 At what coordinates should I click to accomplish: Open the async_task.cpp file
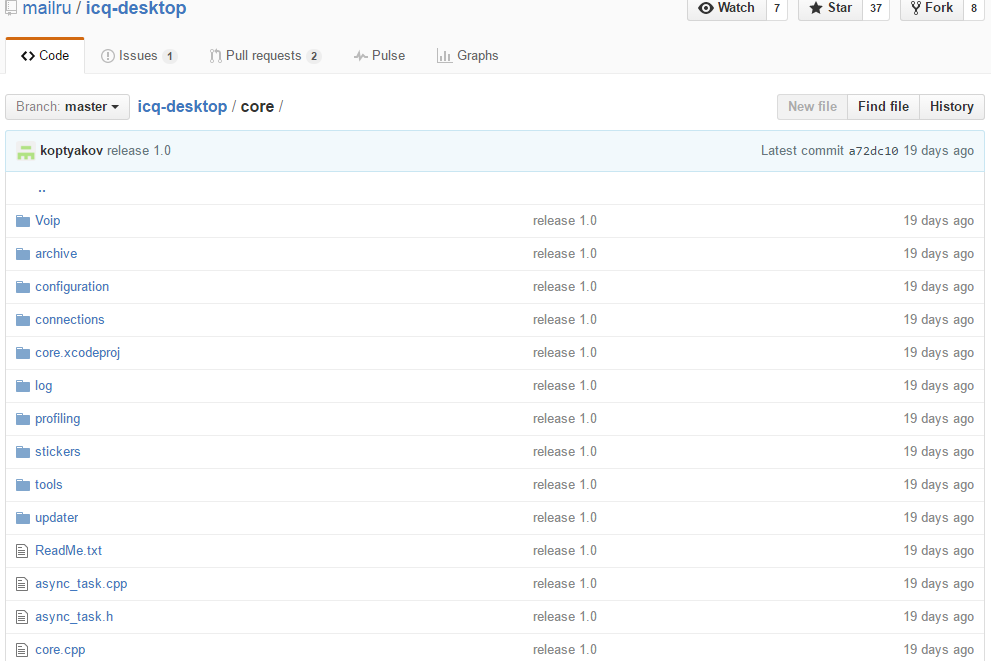click(x=81, y=584)
